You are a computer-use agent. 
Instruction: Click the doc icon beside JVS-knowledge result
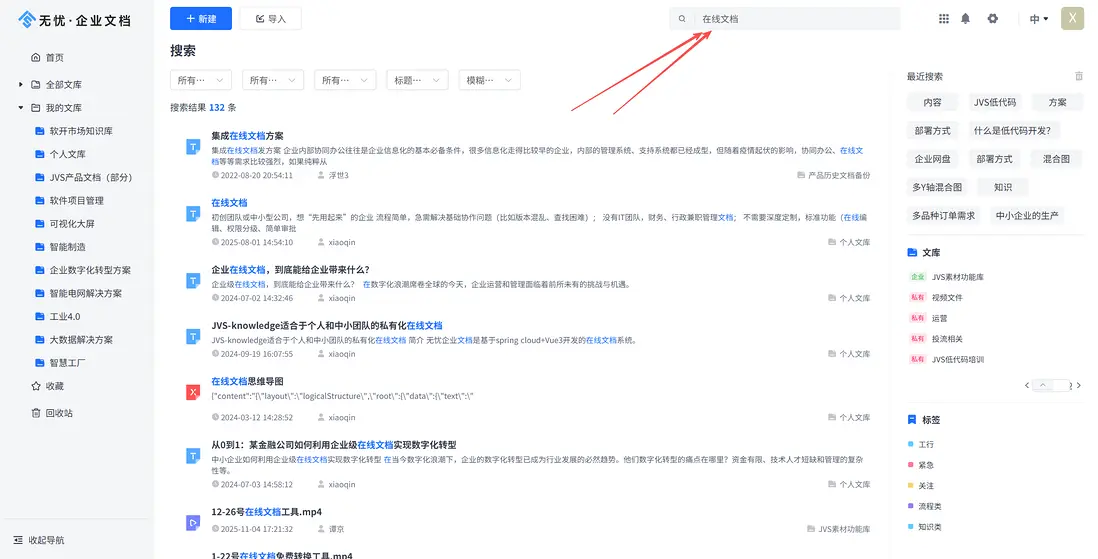click(x=193, y=336)
